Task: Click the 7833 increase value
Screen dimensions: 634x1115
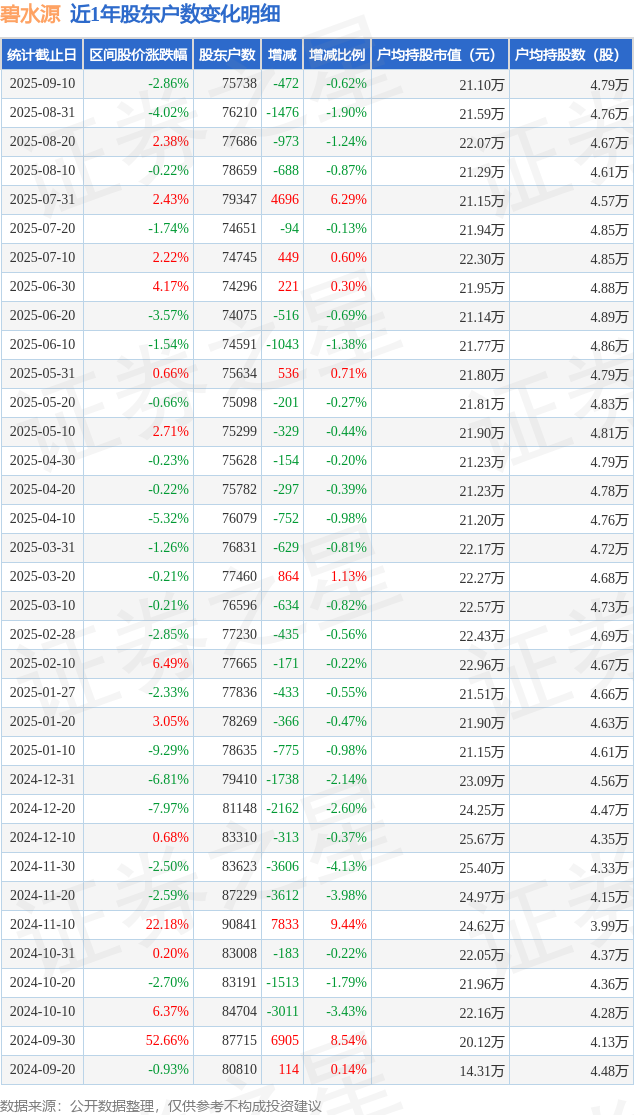Action: pyautogui.click(x=285, y=925)
